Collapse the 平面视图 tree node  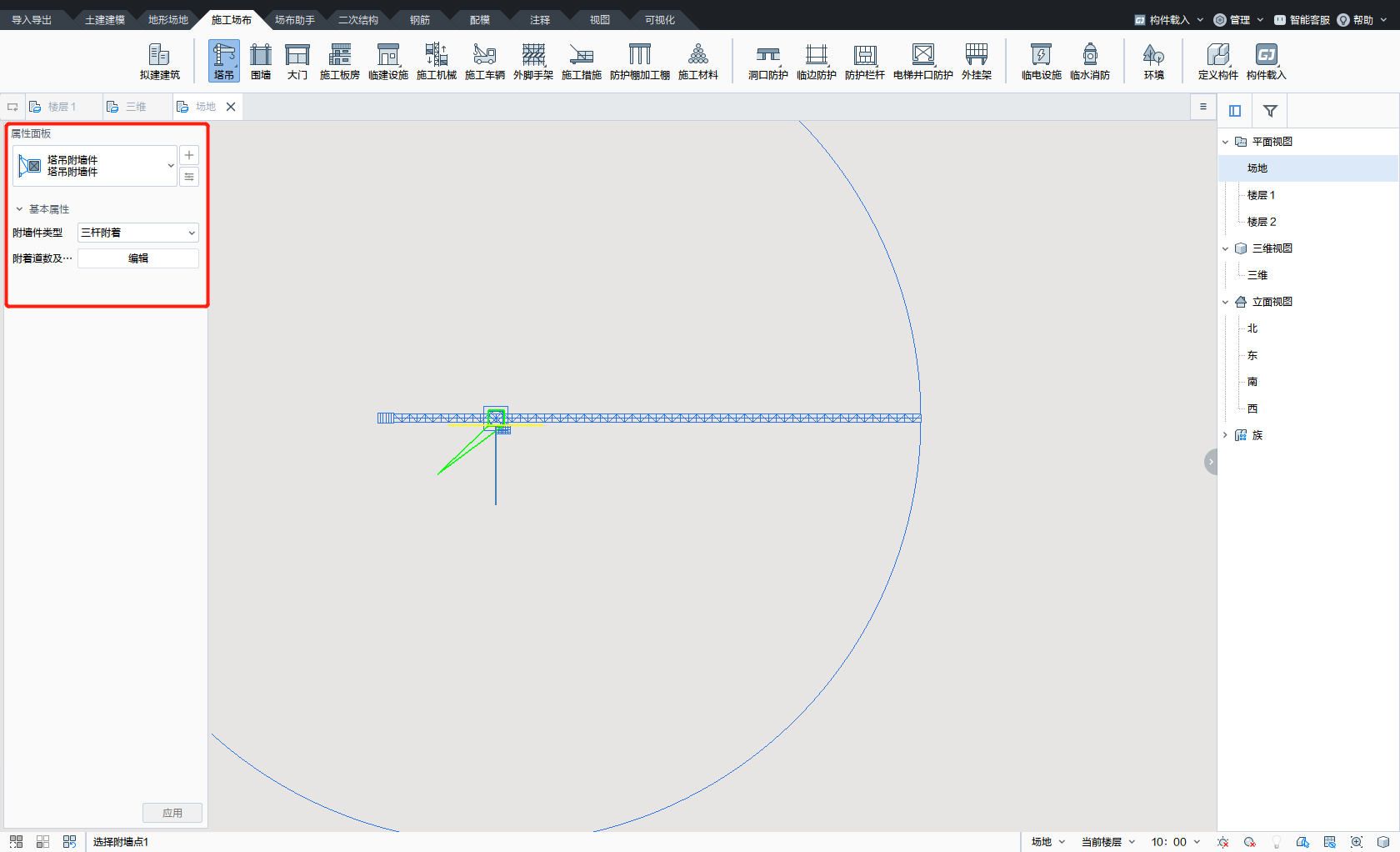tap(1225, 142)
